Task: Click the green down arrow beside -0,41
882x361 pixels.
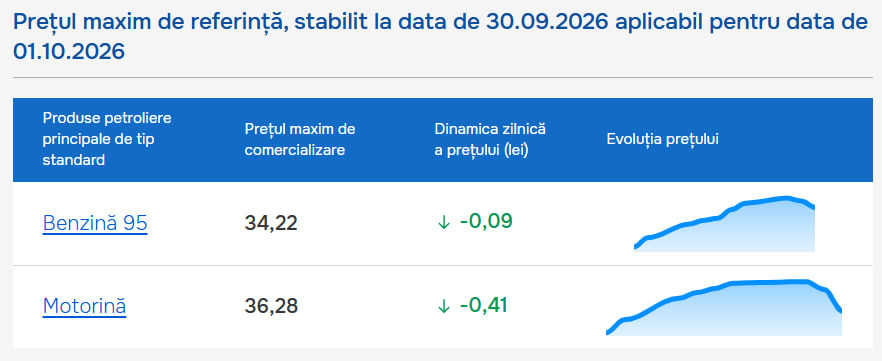Action: click(x=444, y=306)
